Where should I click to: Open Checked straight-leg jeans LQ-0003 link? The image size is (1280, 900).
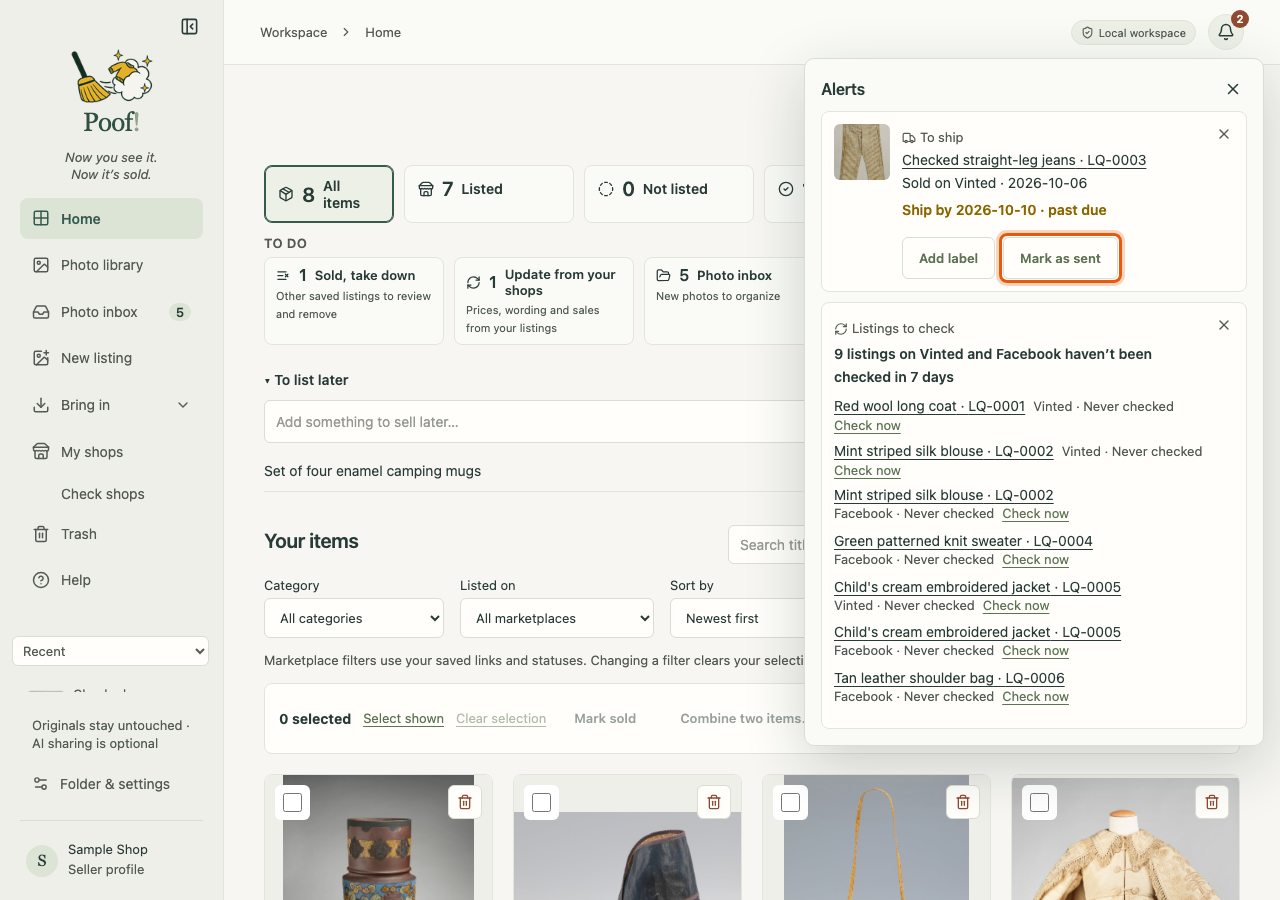tap(1024, 160)
